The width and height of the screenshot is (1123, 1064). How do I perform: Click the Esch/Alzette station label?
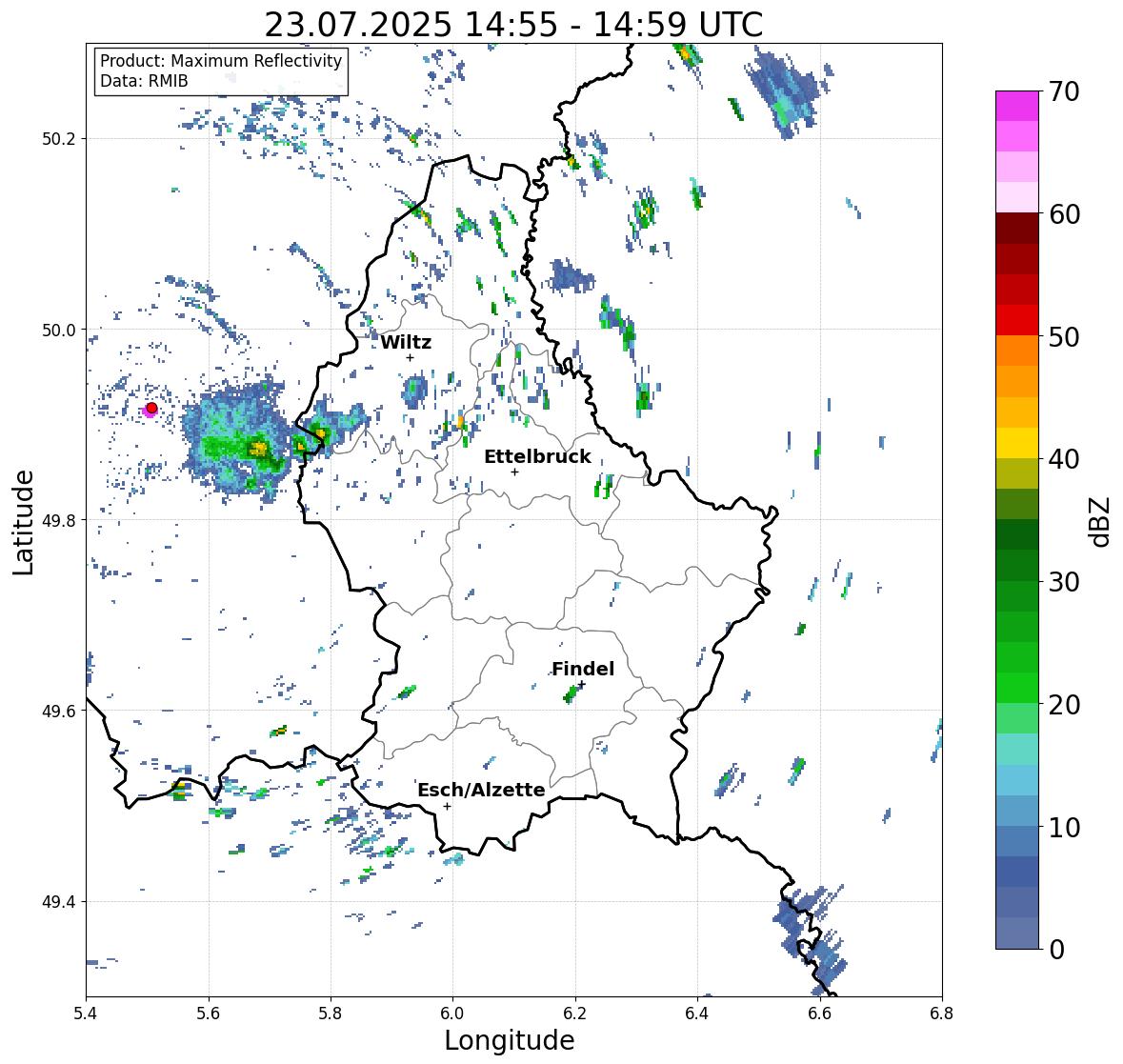[481, 790]
